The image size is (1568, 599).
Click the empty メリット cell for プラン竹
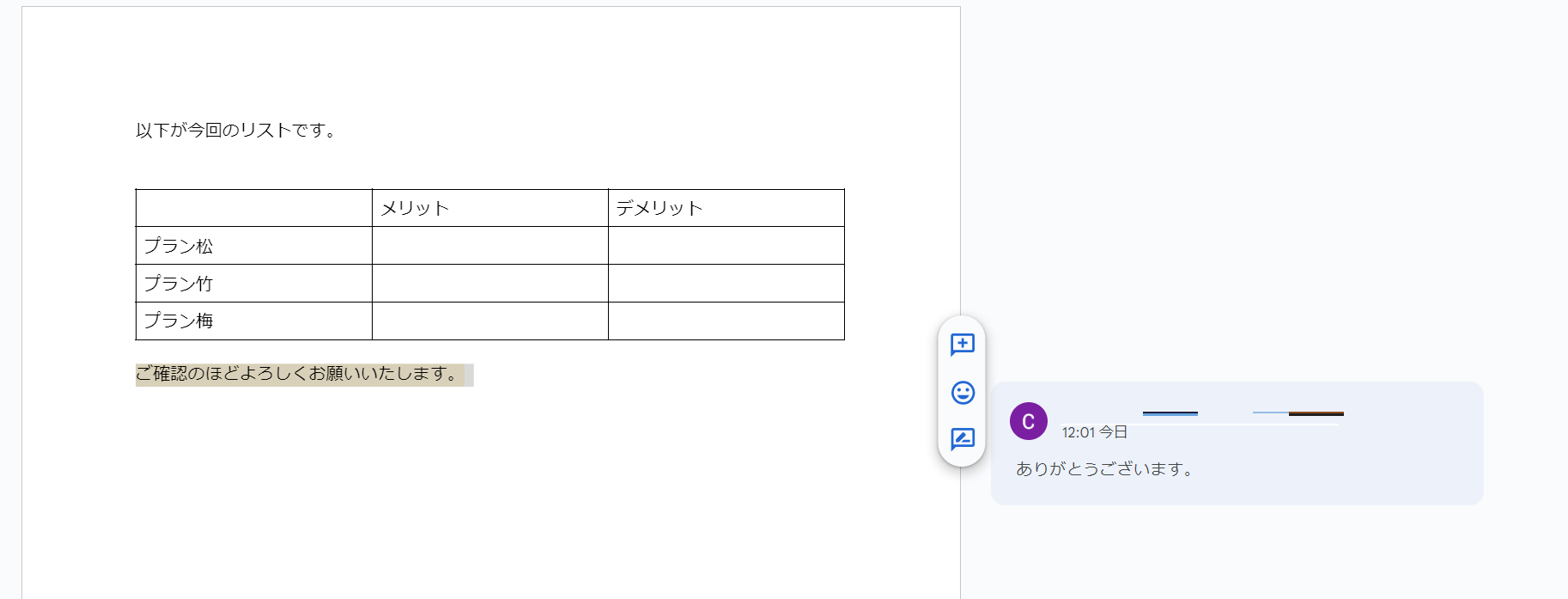pyautogui.click(x=489, y=284)
